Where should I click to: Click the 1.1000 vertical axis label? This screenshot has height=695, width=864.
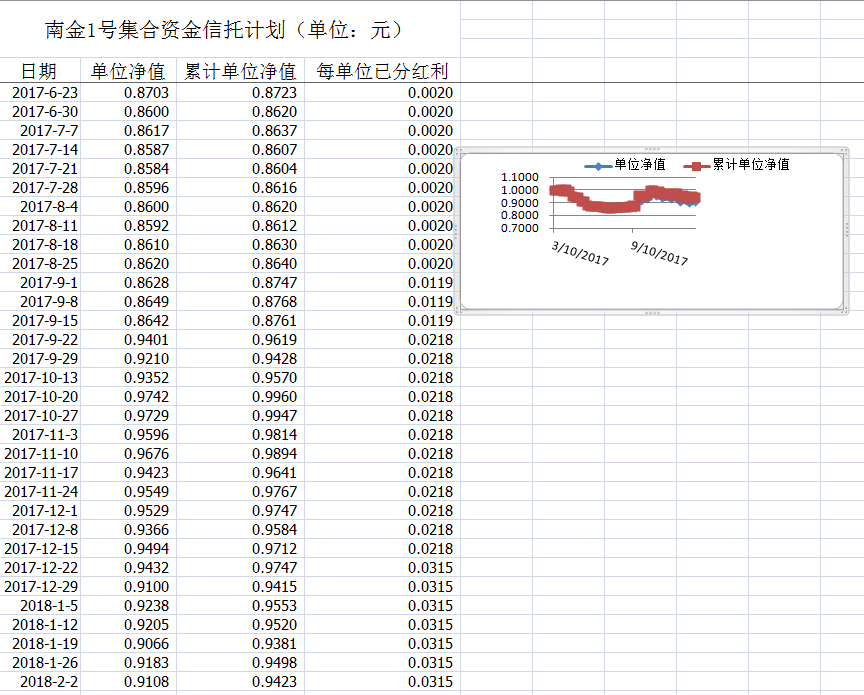(519, 177)
